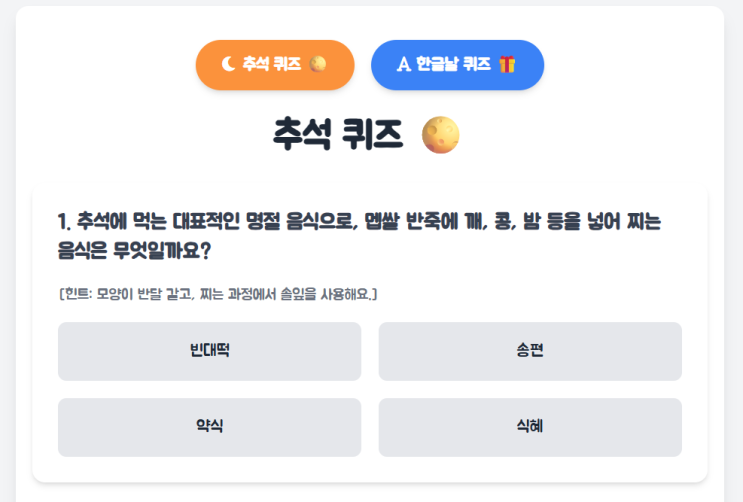Click the 힌트: label in the hint line
The width and height of the screenshot is (743, 502).
[79, 294]
